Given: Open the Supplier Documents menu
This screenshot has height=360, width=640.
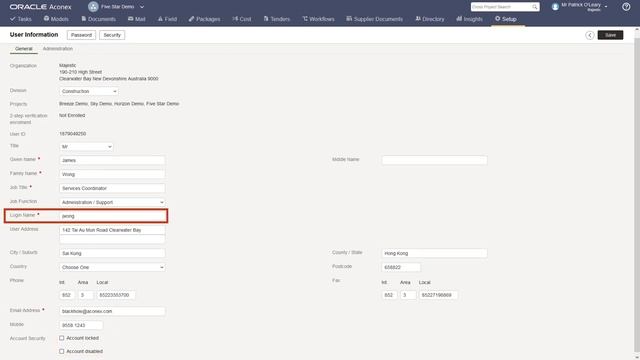Looking at the screenshot, I should click(374, 19).
